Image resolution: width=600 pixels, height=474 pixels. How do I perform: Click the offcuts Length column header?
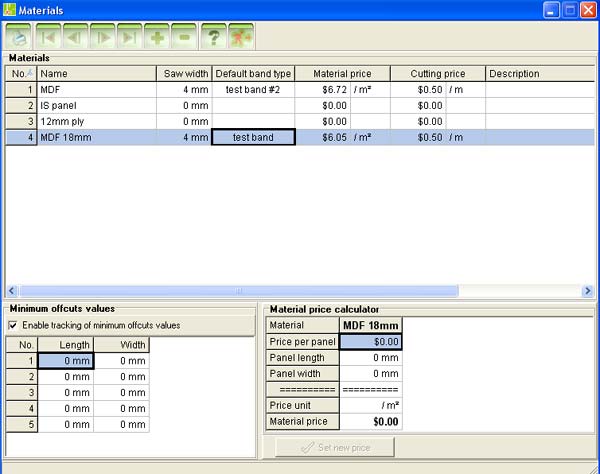pyautogui.click(x=66, y=345)
